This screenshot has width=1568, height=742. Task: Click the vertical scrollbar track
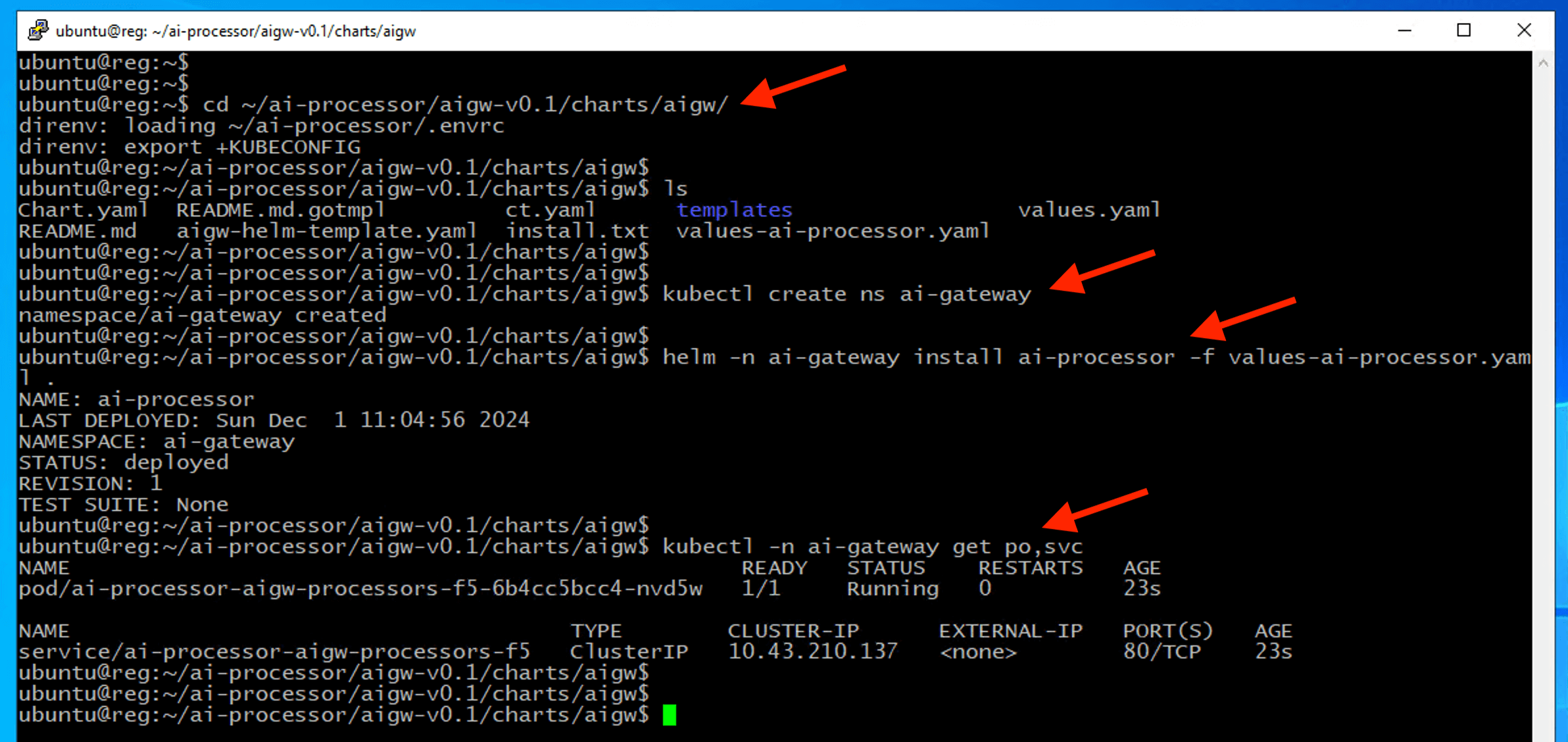1544,395
